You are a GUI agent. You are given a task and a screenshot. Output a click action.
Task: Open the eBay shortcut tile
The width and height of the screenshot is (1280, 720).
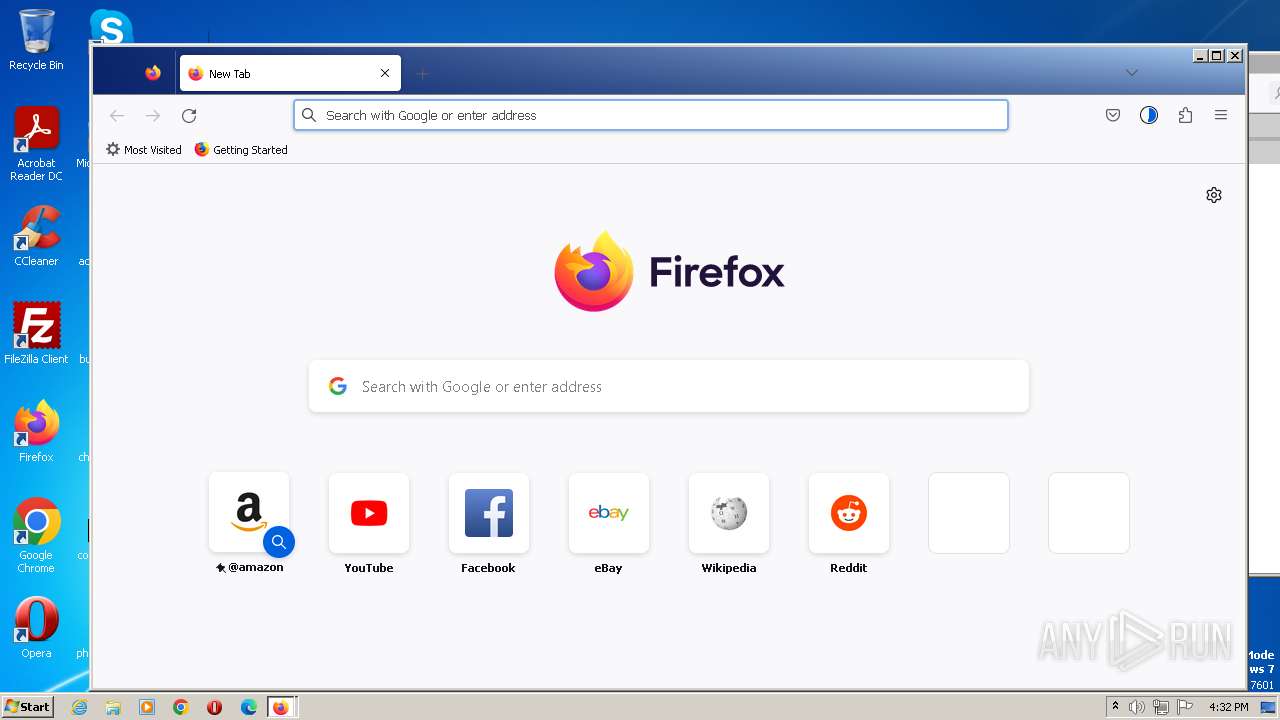(609, 513)
